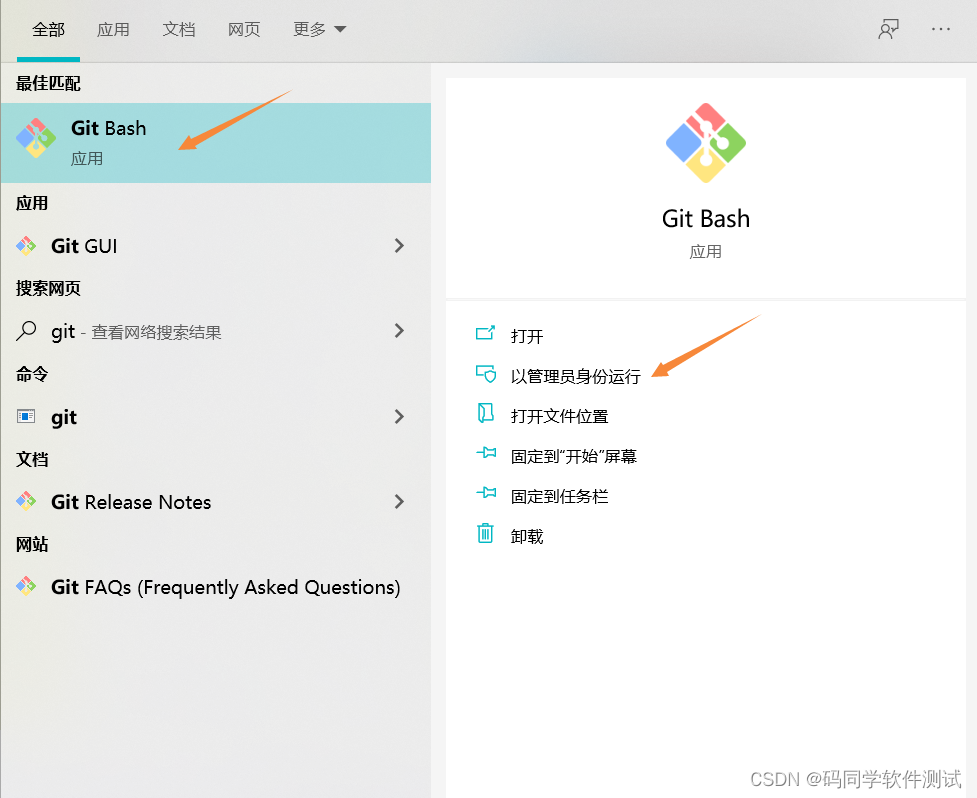Screen dimensions: 977x798
Task: Expand the git command arrow
Action: (x=399, y=417)
